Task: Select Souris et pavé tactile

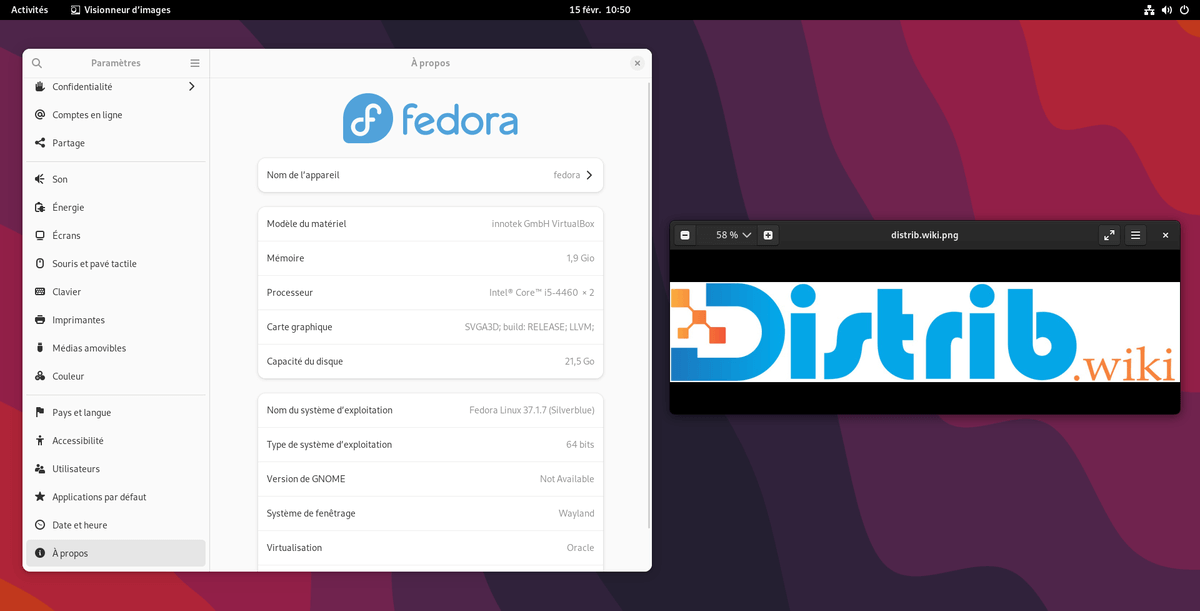Action: pyautogui.click(x=116, y=264)
